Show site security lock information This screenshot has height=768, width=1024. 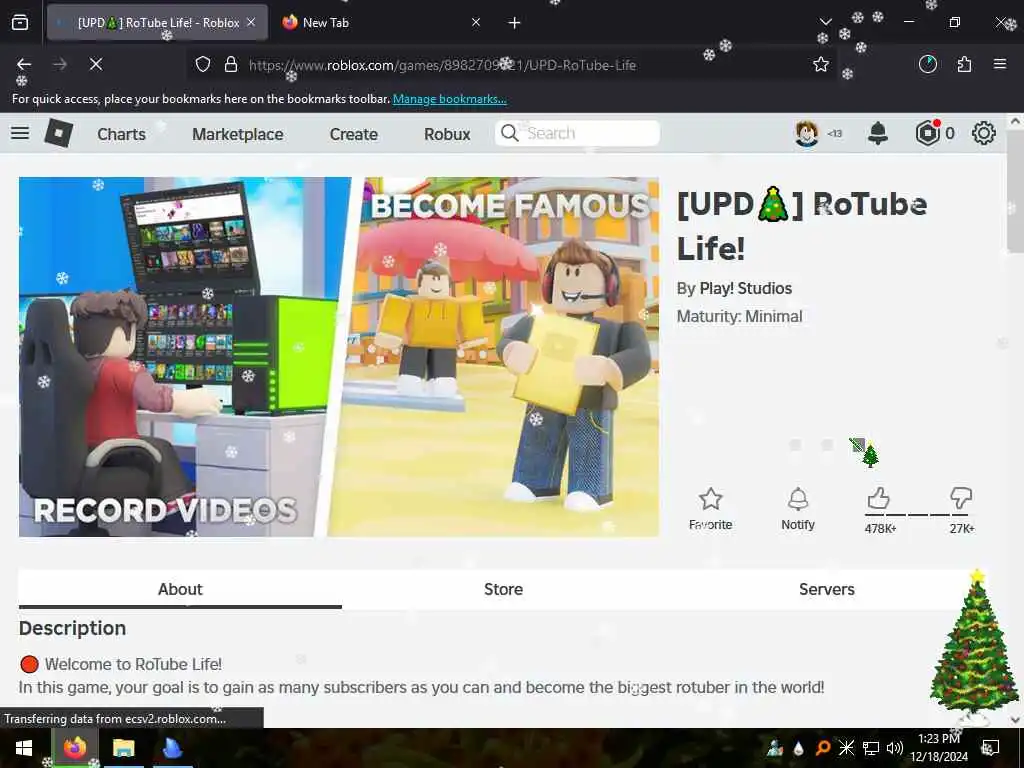[x=231, y=65]
